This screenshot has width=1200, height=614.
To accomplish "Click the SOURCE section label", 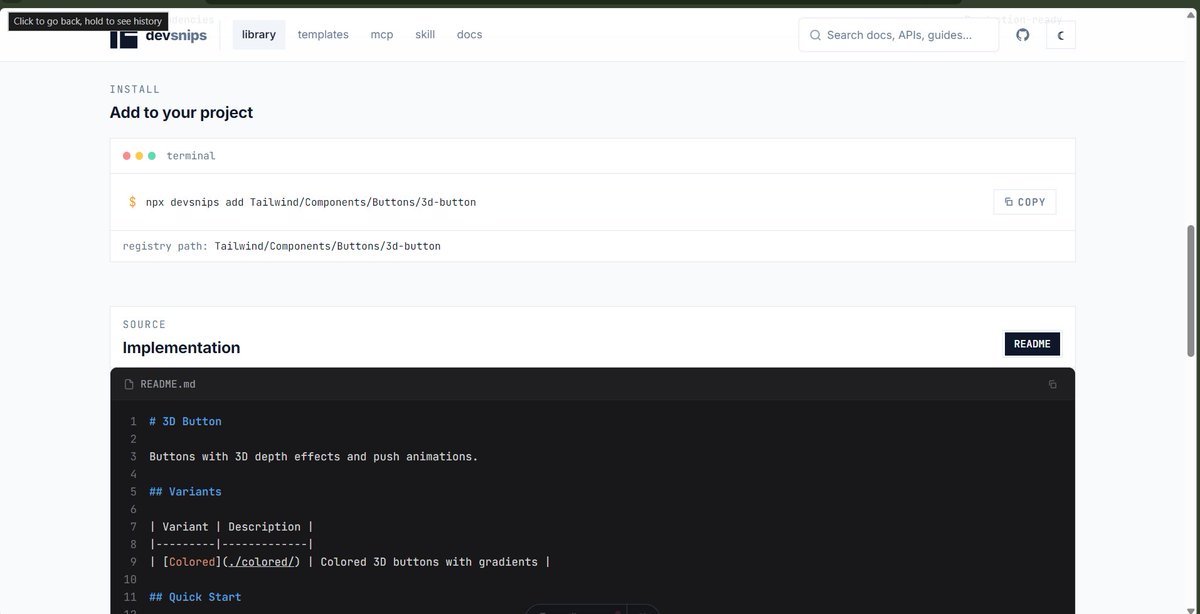I will click(x=144, y=325).
